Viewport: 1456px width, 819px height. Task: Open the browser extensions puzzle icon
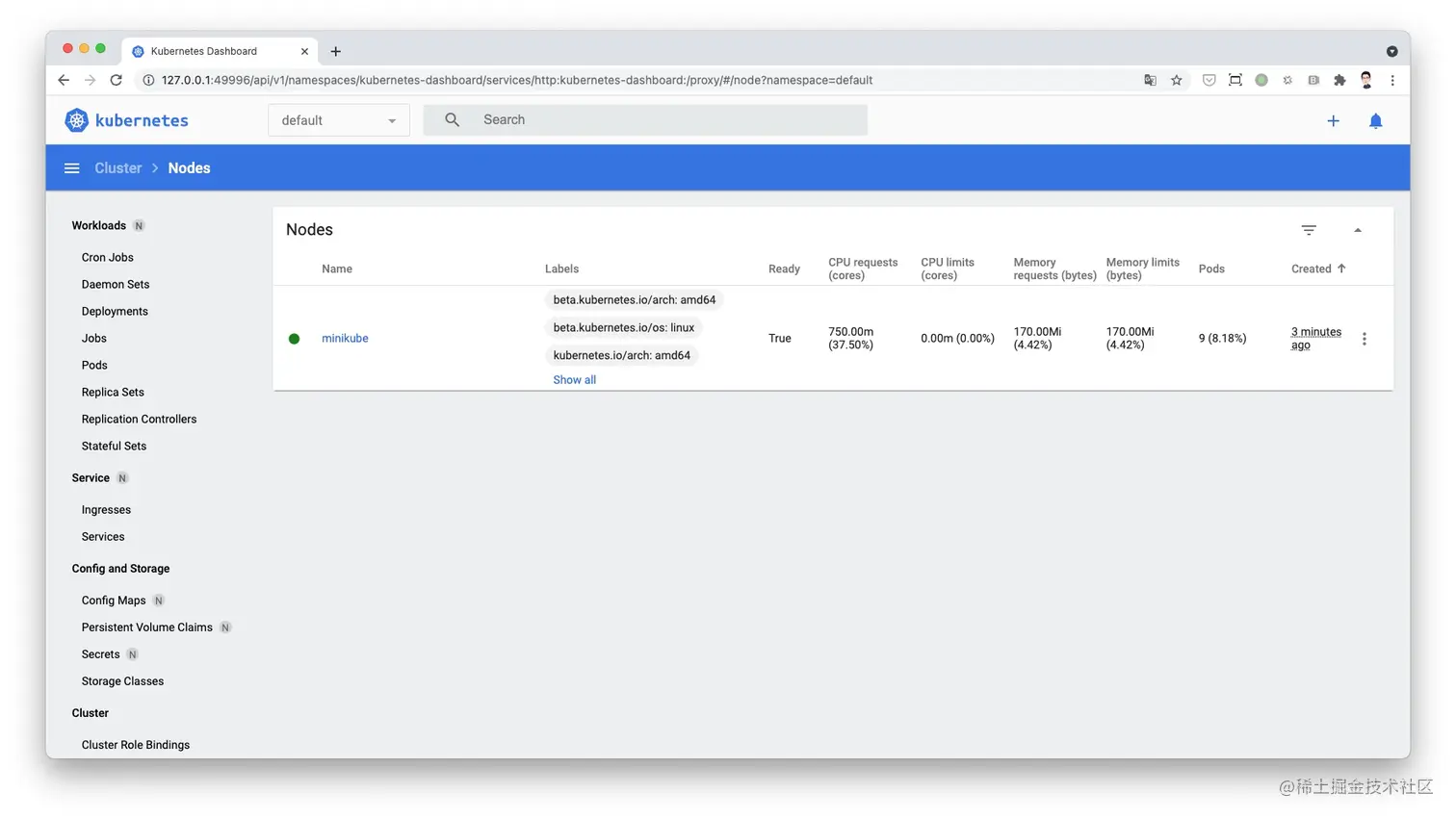coord(1339,80)
